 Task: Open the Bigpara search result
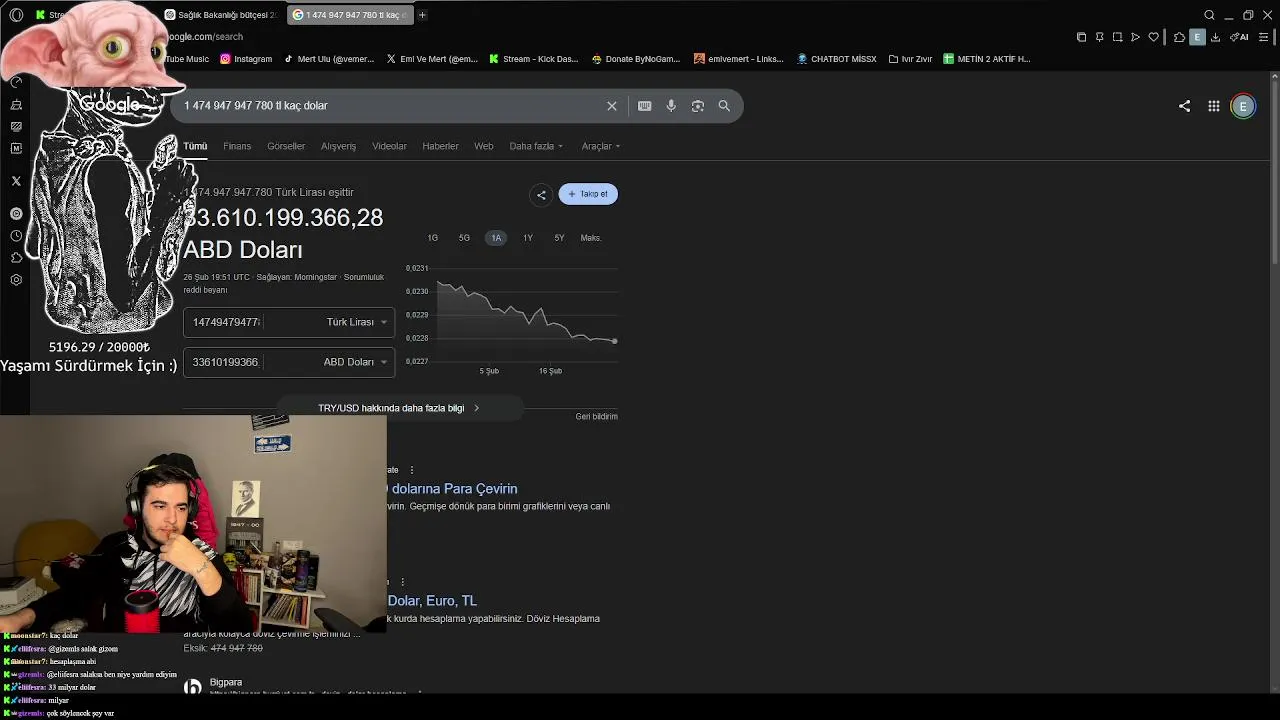pos(226,682)
